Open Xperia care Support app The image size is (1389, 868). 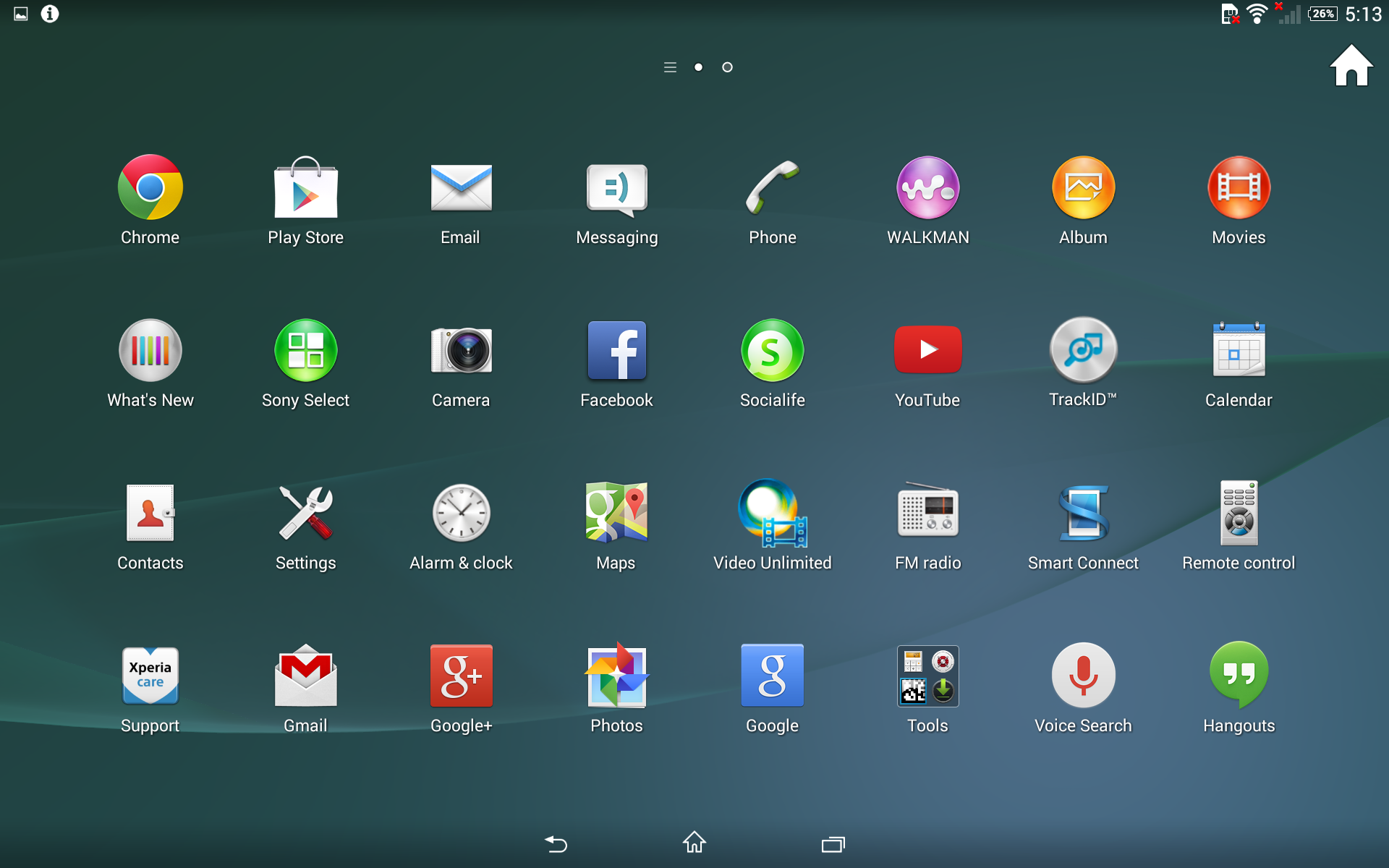(x=150, y=676)
